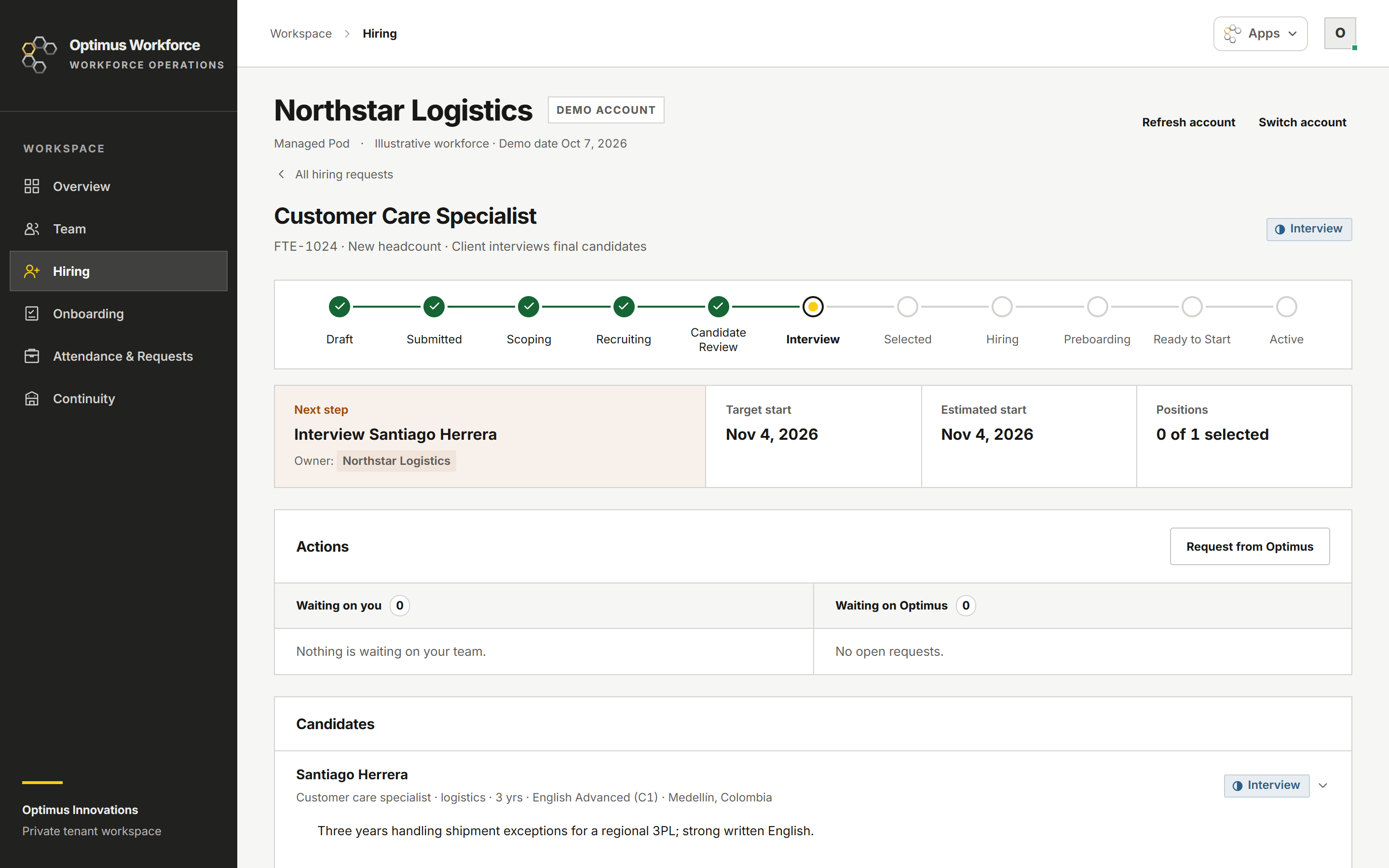Open the Continuity sidebar menu item
1389x868 pixels.
pyautogui.click(x=119, y=398)
